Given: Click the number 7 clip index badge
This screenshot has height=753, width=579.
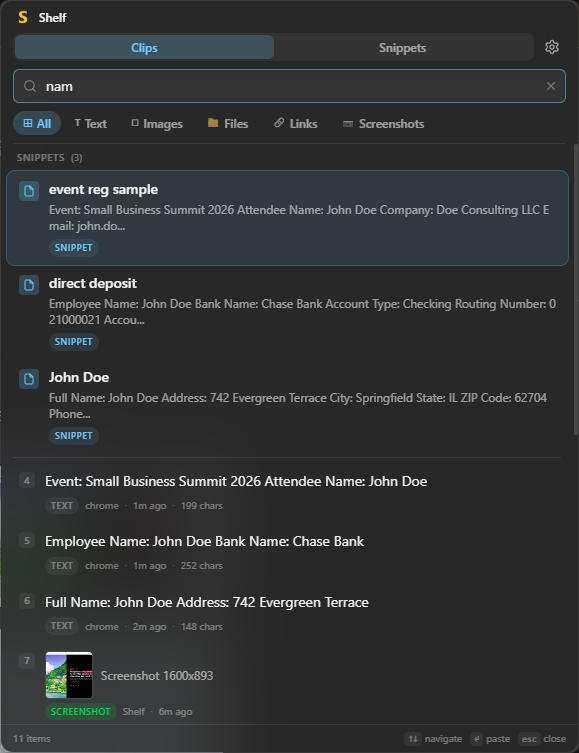Looking at the screenshot, I should (27, 661).
